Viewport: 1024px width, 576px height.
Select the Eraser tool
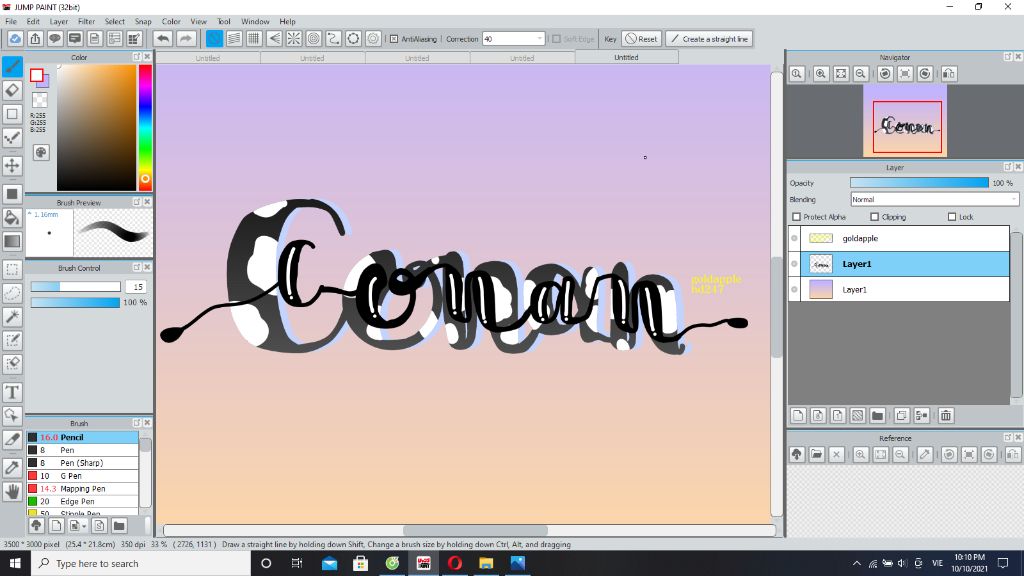12,90
